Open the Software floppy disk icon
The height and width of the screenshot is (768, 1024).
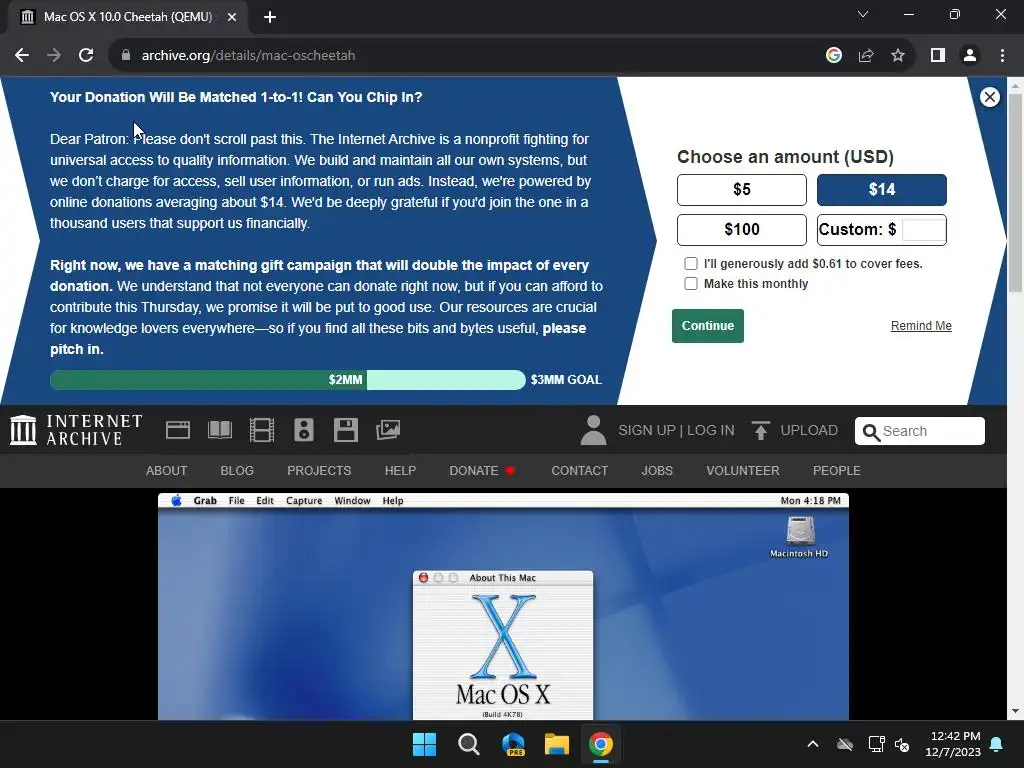click(345, 430)
